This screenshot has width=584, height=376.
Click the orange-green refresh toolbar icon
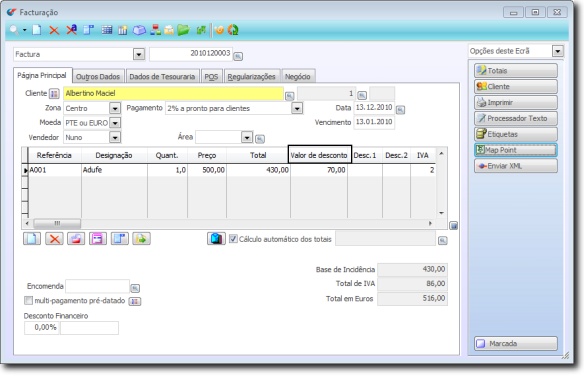(233, 30)
